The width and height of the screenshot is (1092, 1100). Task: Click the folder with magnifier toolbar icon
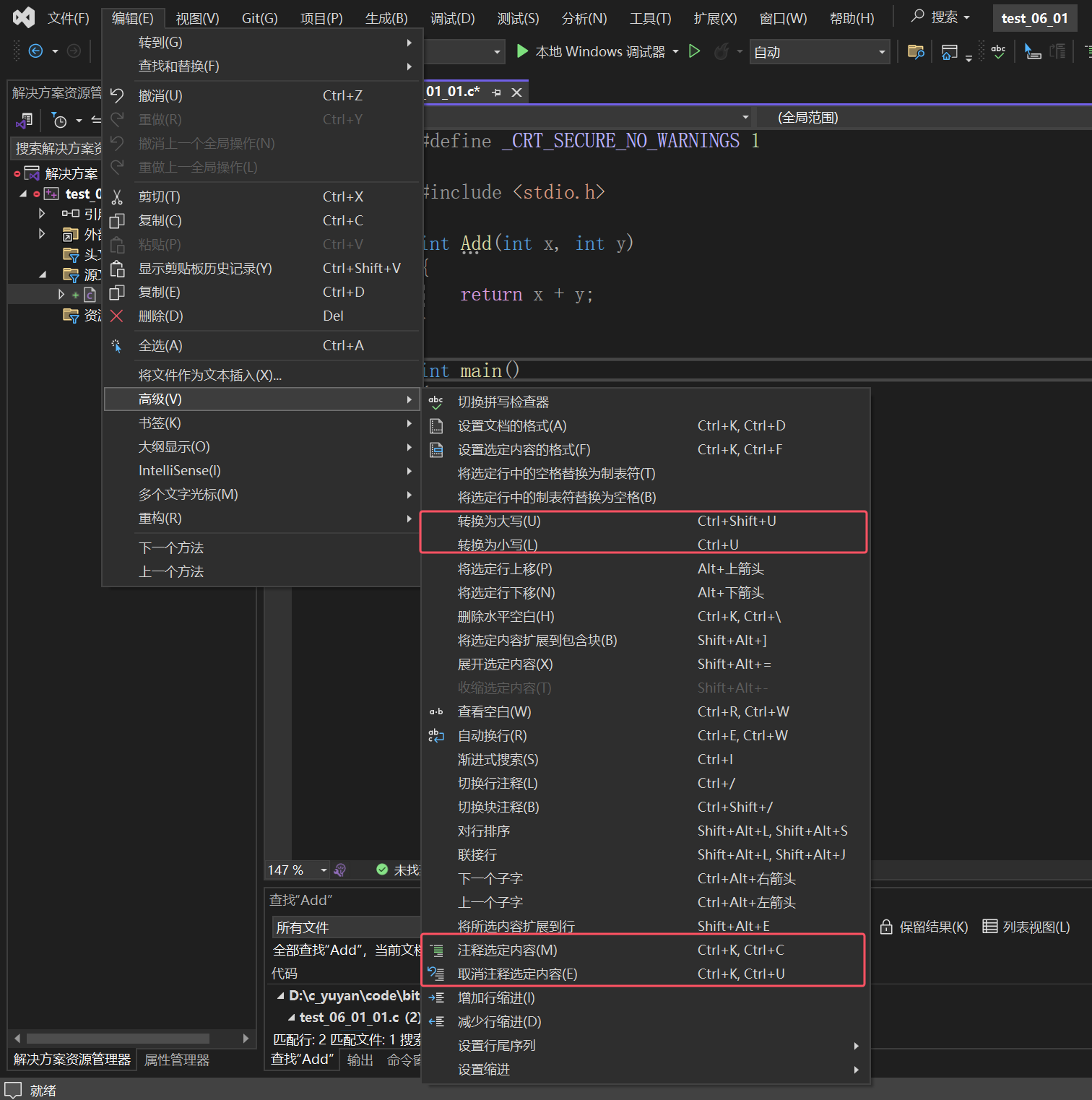click(x=916, y=51)
